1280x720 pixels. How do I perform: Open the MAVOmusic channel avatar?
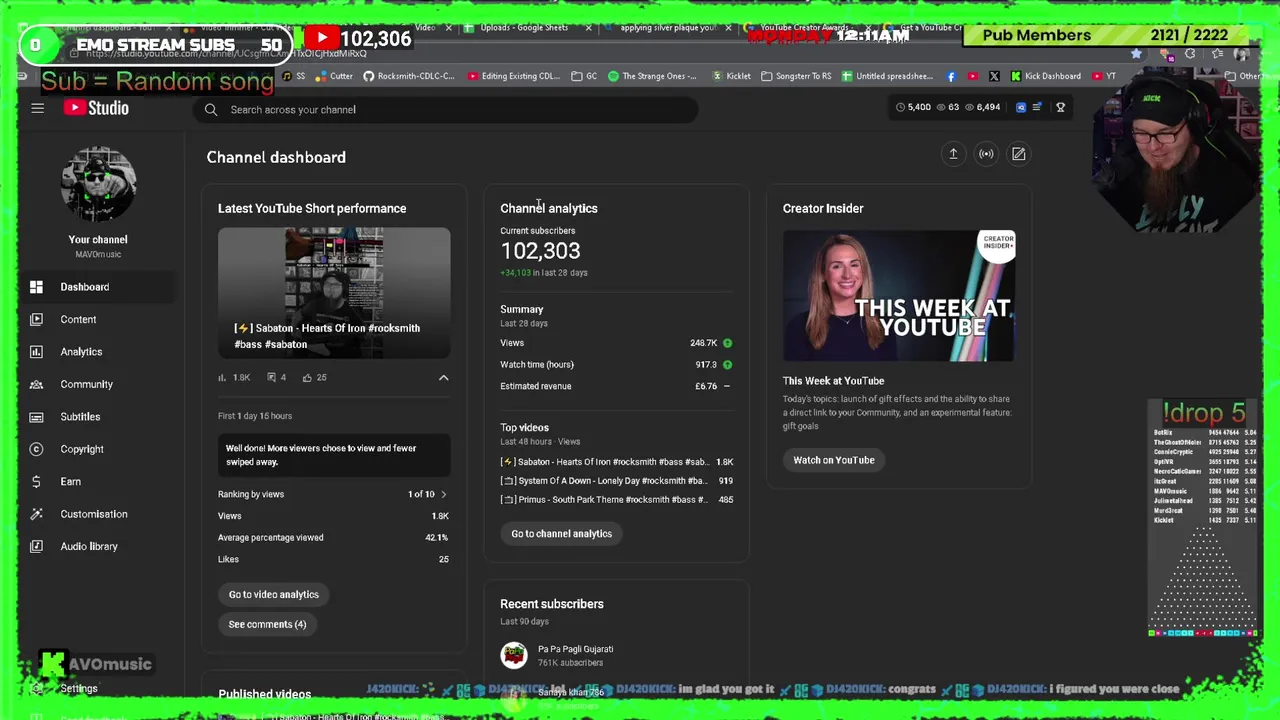tap(98, 185)
